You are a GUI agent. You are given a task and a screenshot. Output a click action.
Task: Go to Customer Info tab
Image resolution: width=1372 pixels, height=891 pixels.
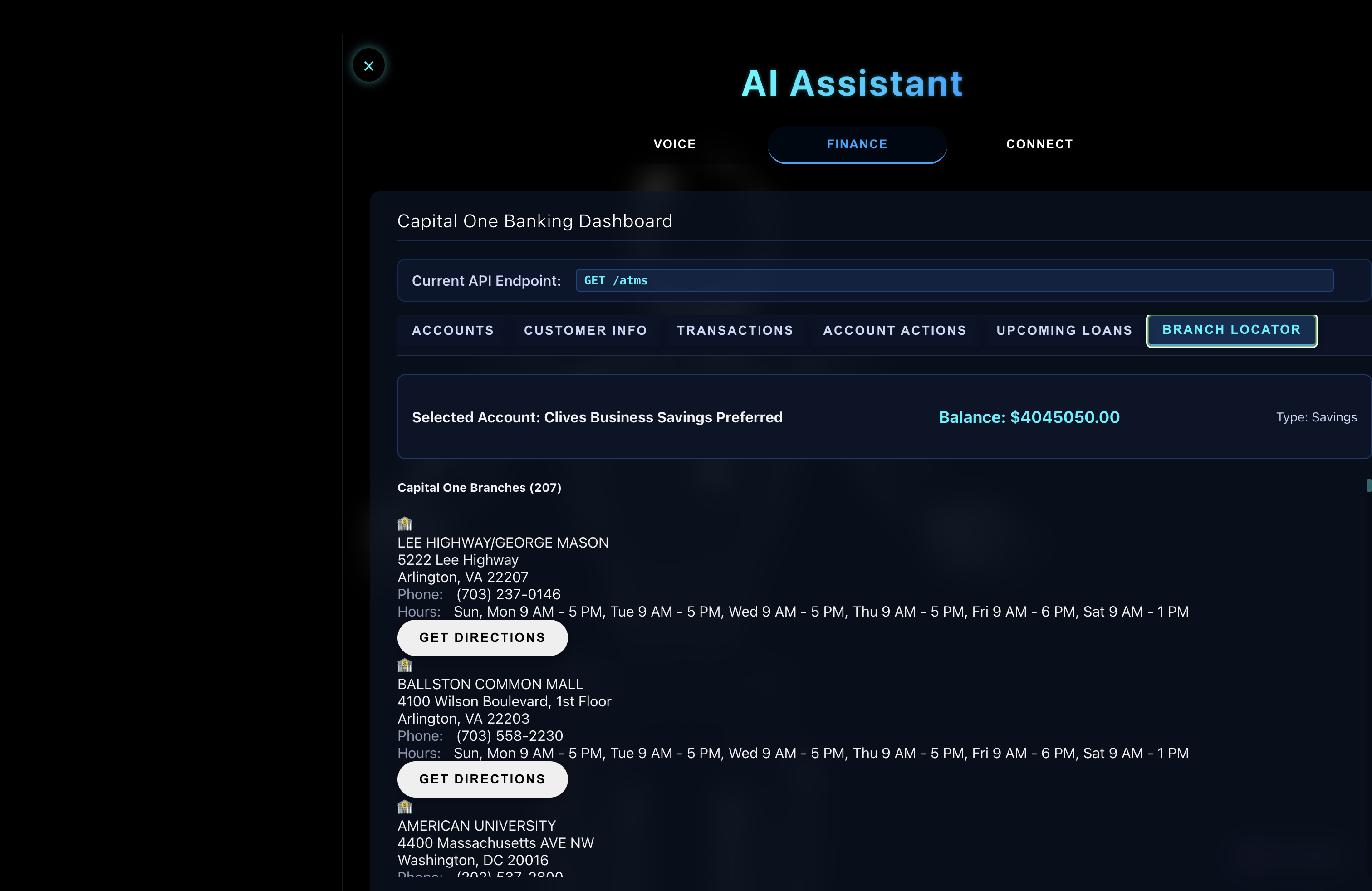click(585, 330)
